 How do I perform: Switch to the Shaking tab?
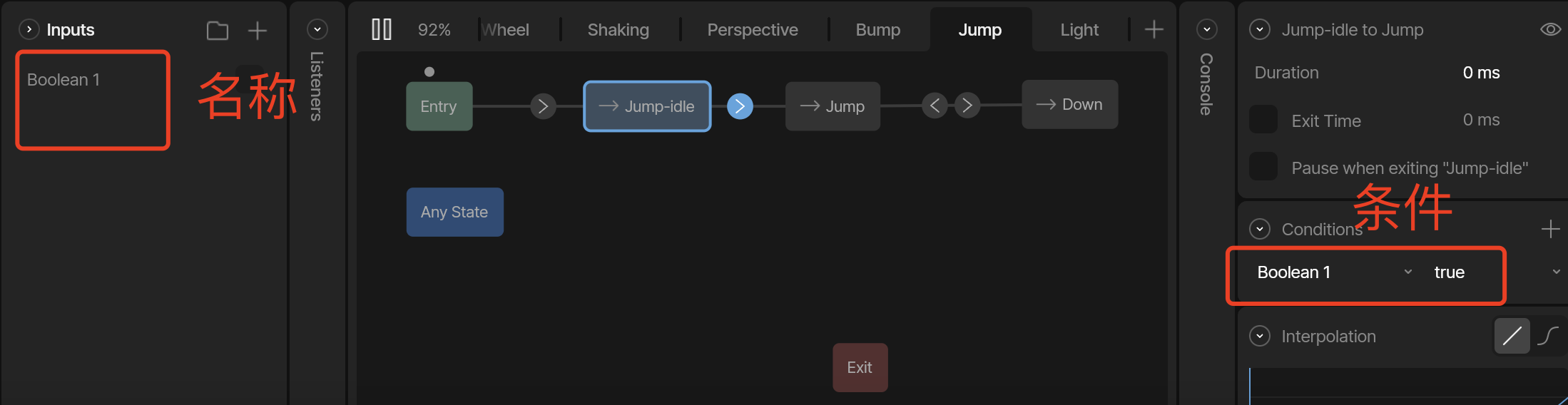pyautogui.click(x=618, y=30)
